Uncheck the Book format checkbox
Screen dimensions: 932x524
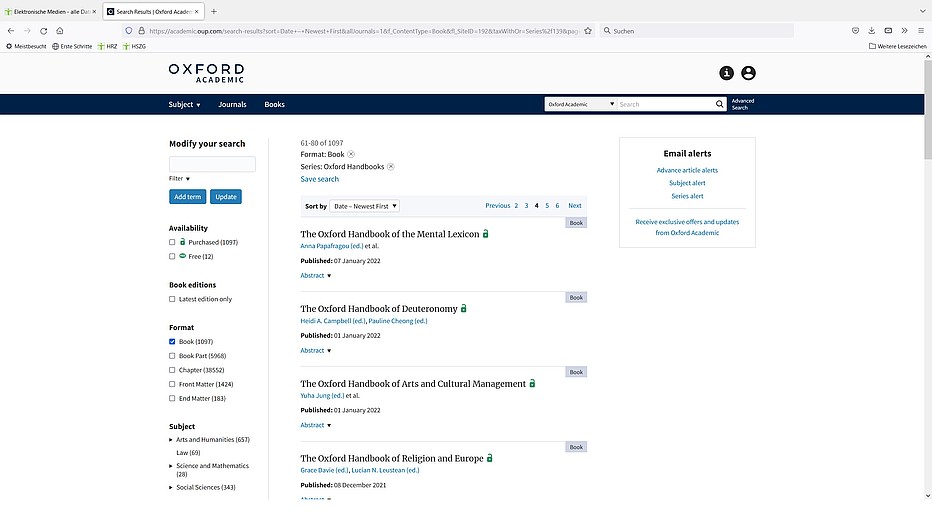click(x=172, y=342)
